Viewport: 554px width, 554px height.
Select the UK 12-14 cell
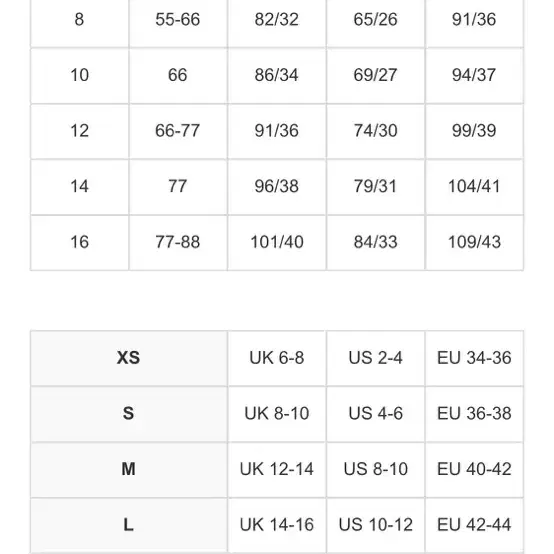(x=277, y=470)
